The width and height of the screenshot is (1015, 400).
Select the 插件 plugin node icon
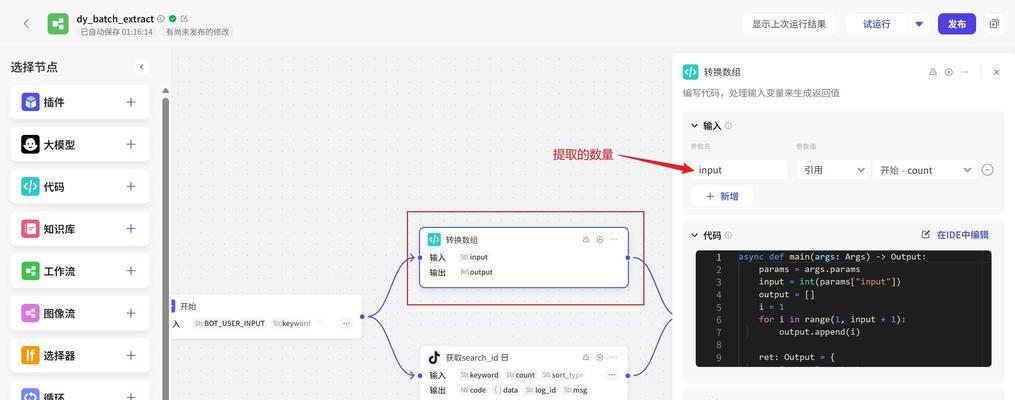point(30,102)
